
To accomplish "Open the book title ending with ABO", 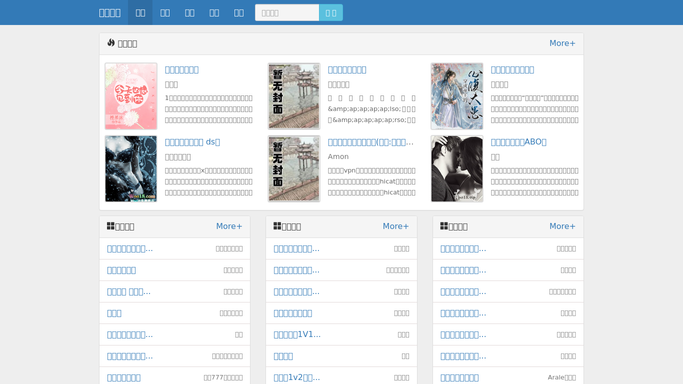I will coord(518,142).
